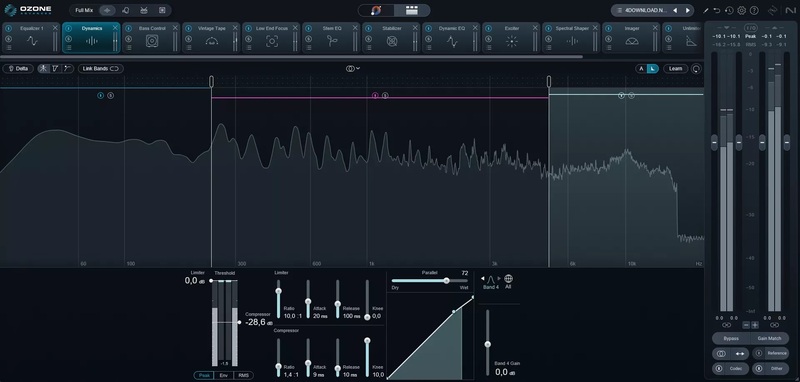Expand the stereo channel mode dropdown
Screen dimensions: 800x382
(x=353, y=68)
